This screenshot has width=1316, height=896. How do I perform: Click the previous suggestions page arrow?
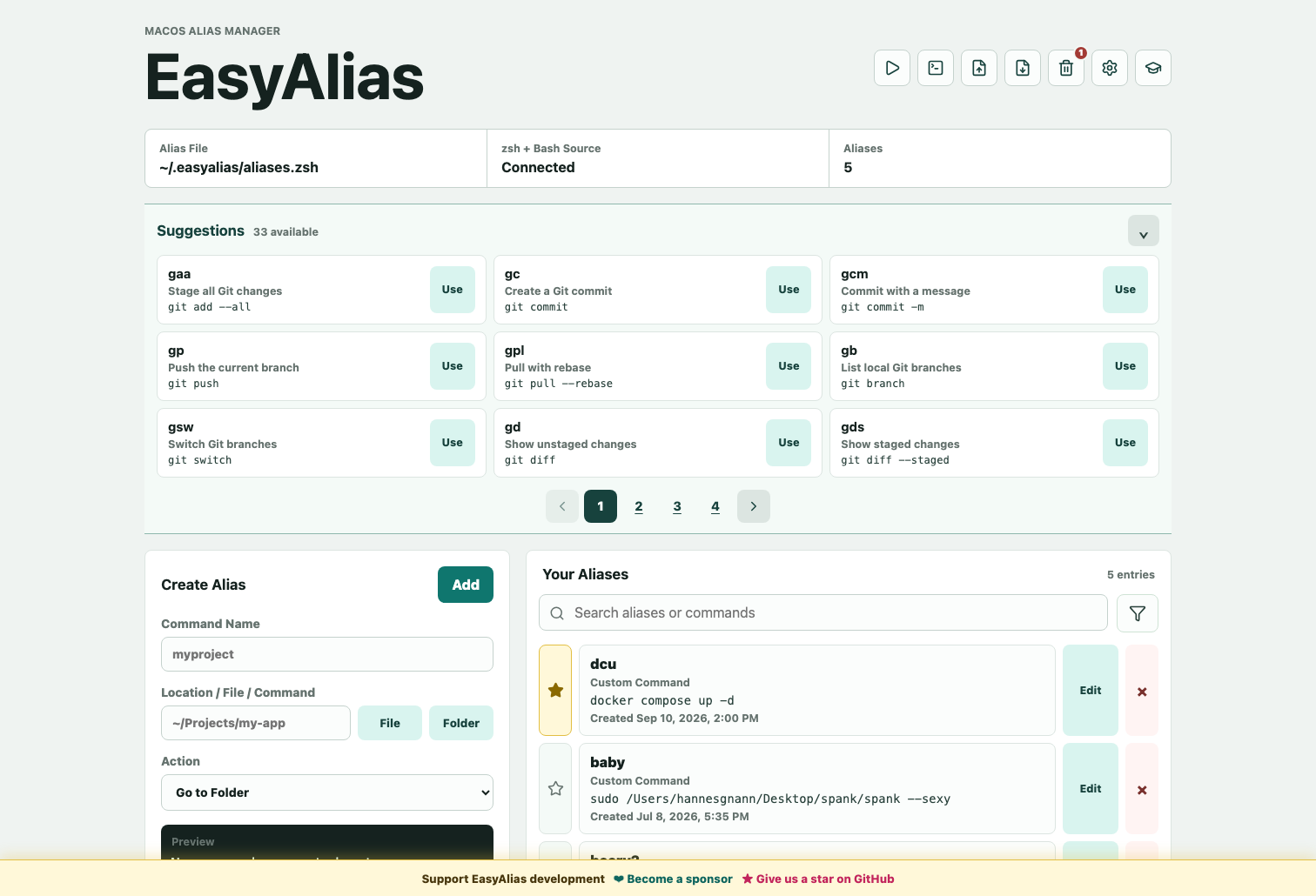click(562, 506)
